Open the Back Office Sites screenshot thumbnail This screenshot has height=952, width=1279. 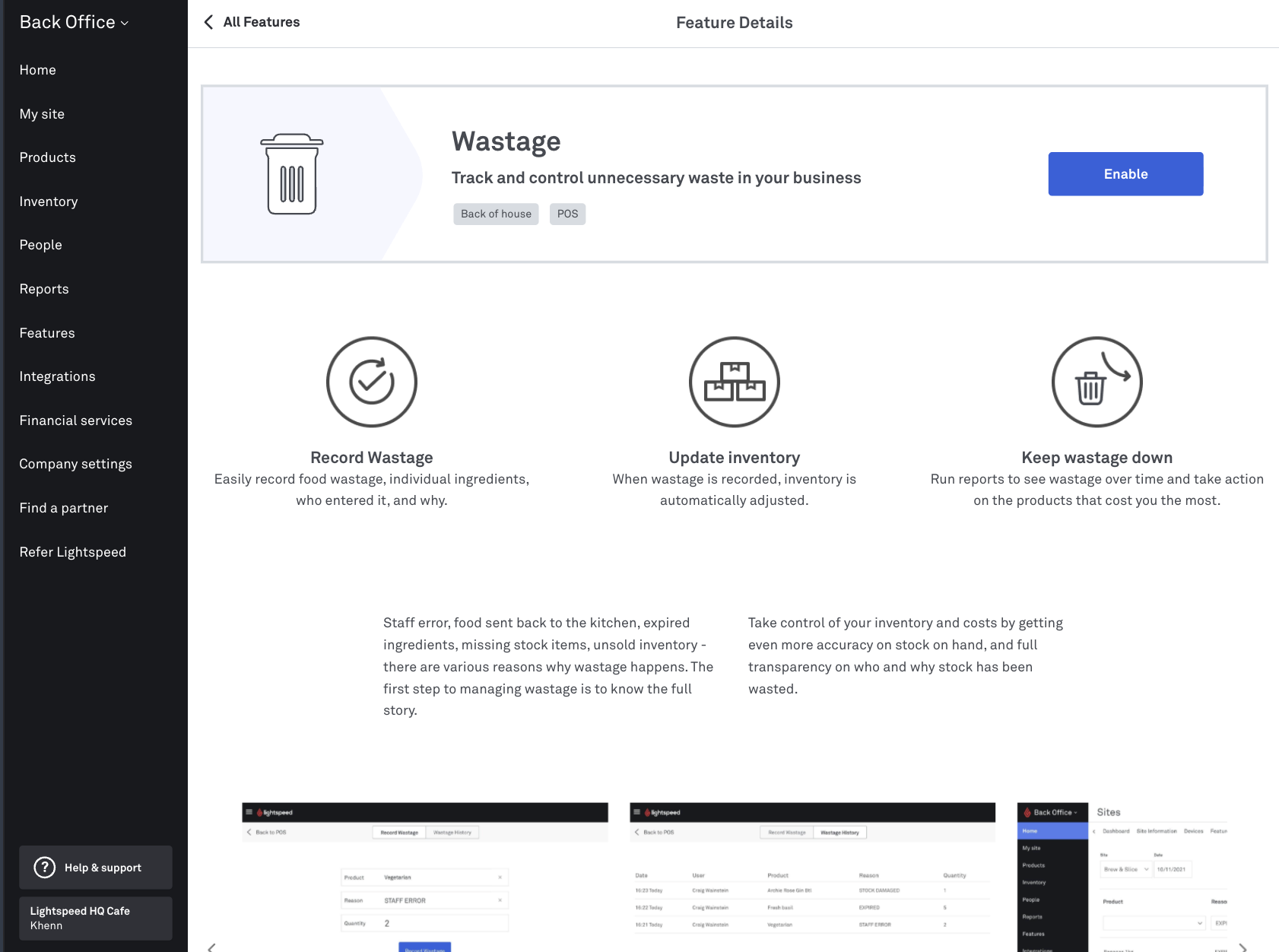coord(1122,877)
